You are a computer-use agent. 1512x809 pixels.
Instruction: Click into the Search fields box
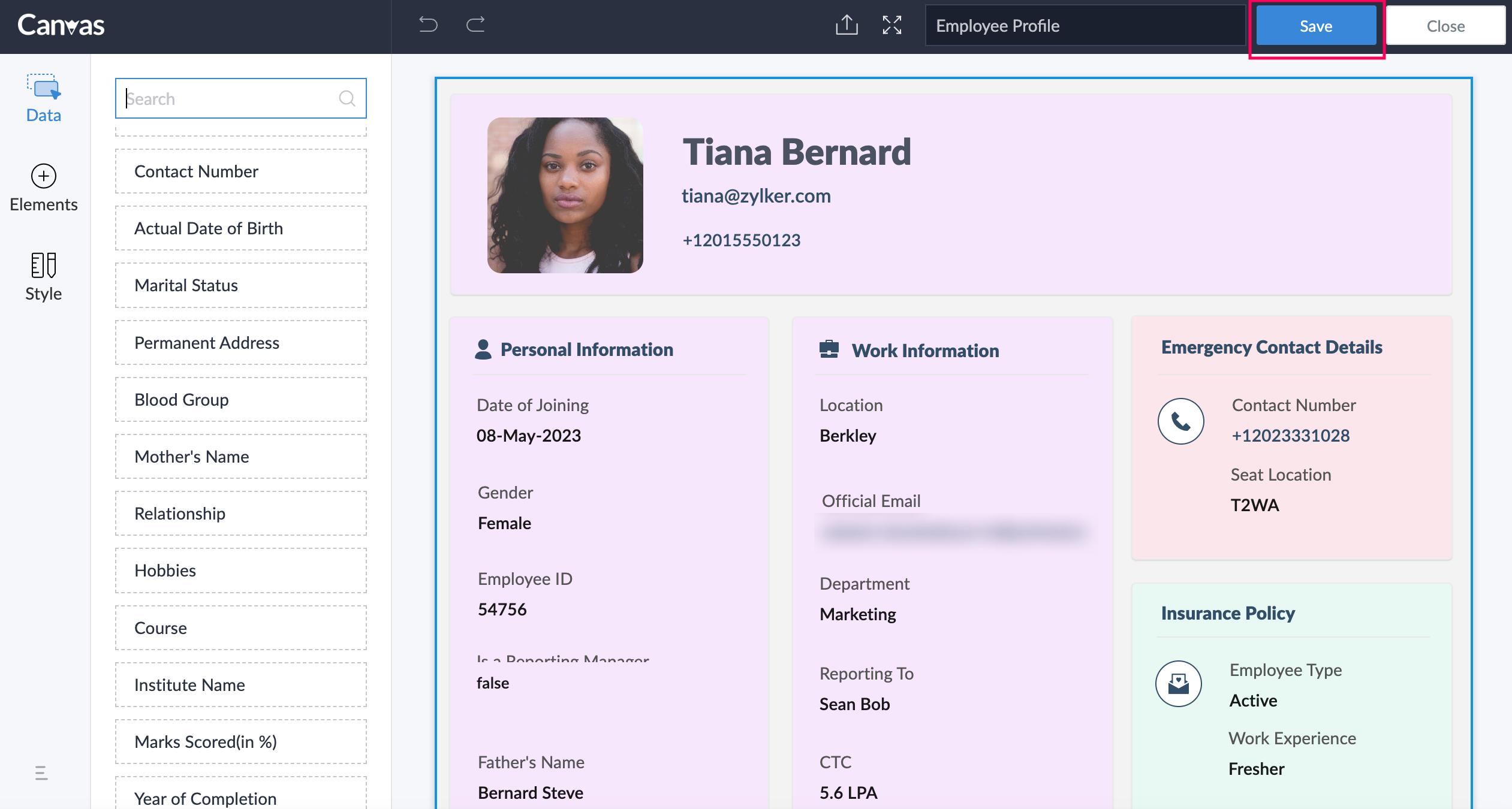(231, 98)
